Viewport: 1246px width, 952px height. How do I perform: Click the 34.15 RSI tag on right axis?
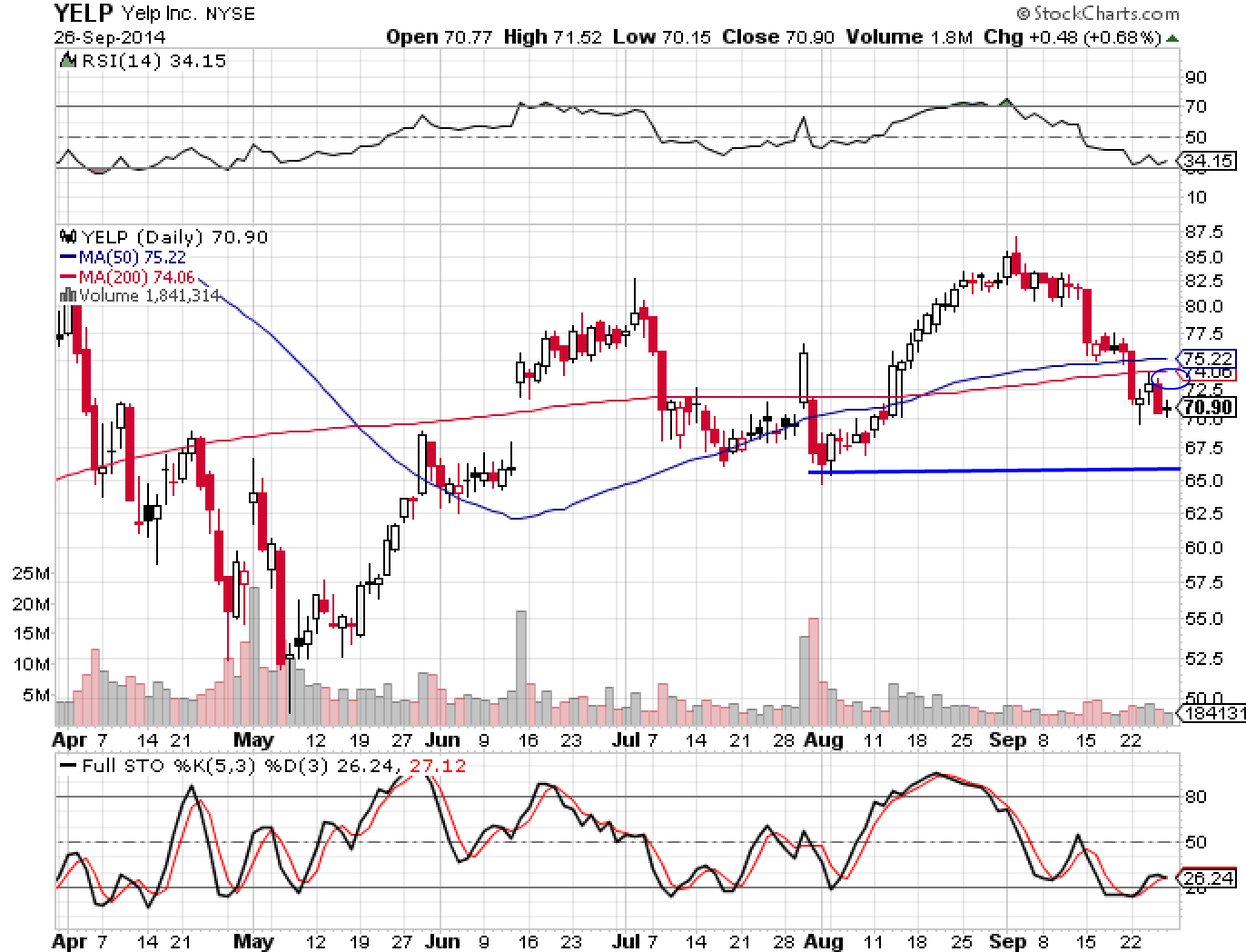(1206, 162)
